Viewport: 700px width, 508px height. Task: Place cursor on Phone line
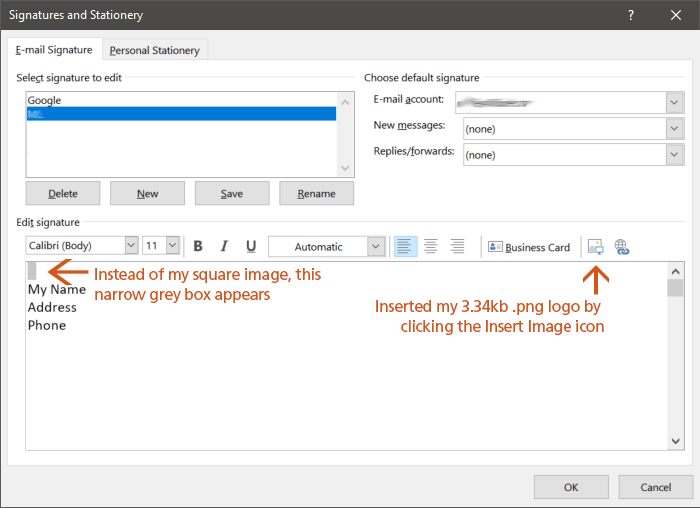pos(47,325)
